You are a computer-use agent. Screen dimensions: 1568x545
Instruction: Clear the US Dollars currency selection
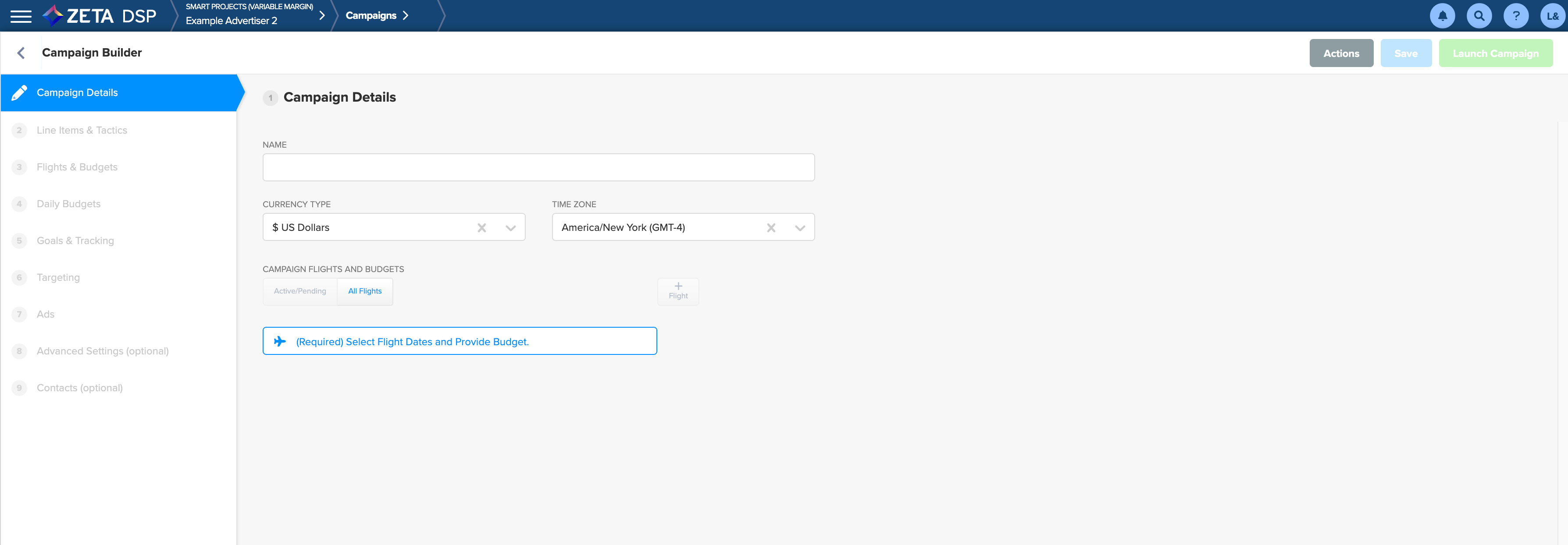pos(481,227)
